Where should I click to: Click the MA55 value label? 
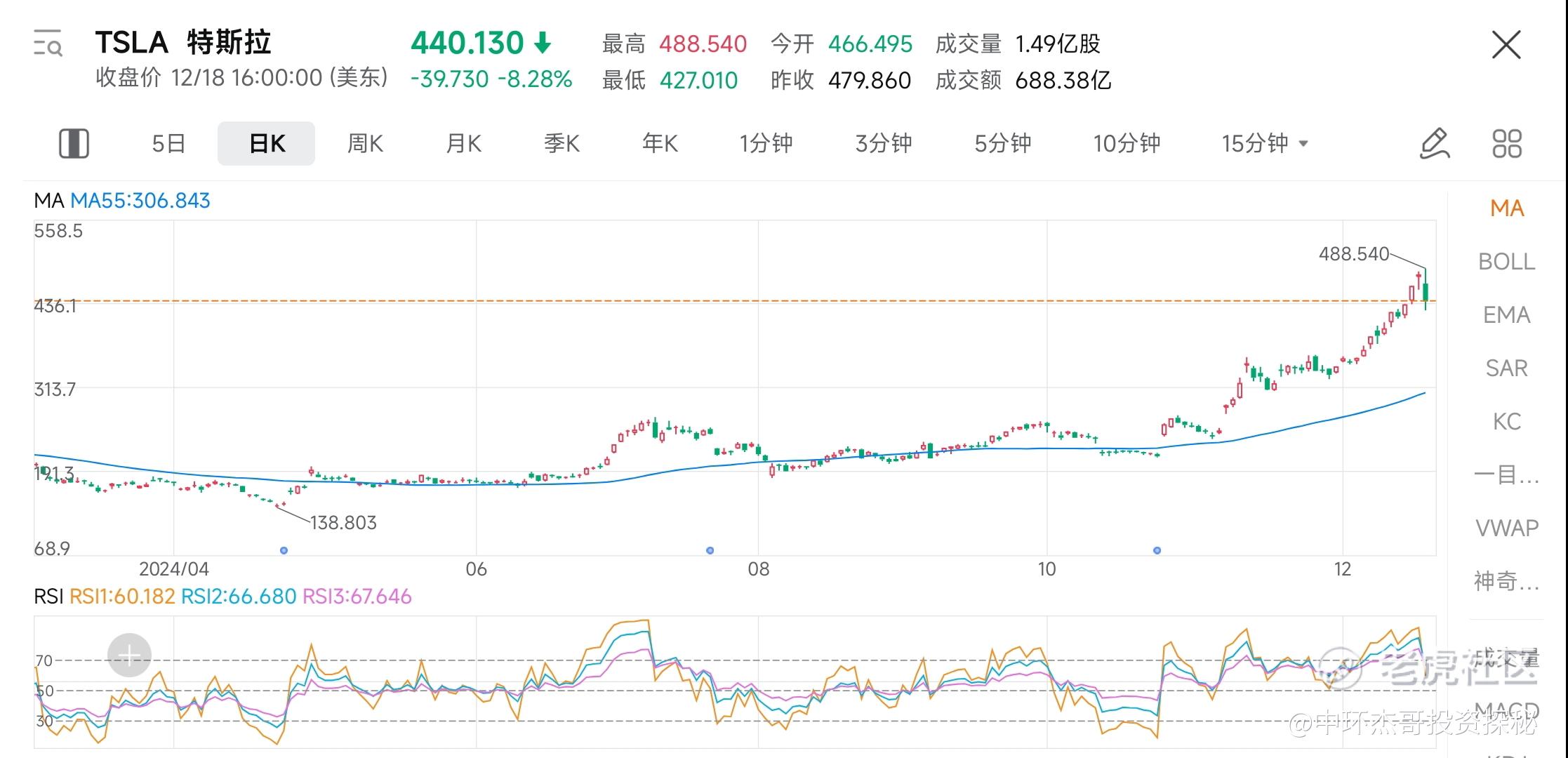(140, 201)
